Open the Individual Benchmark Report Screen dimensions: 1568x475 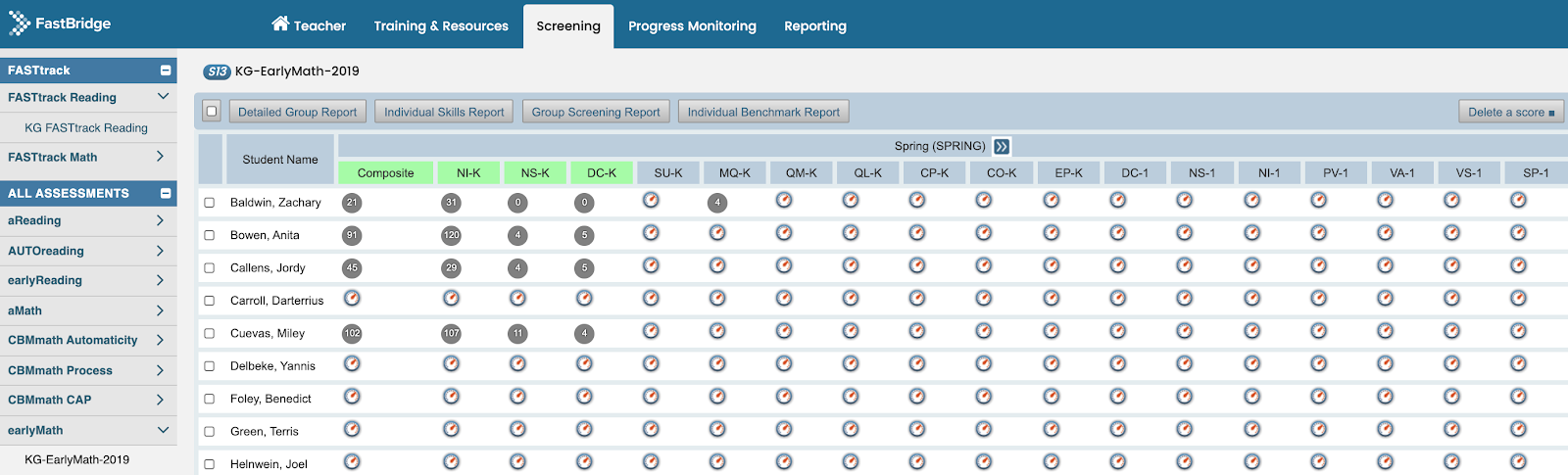coord(763,112)
